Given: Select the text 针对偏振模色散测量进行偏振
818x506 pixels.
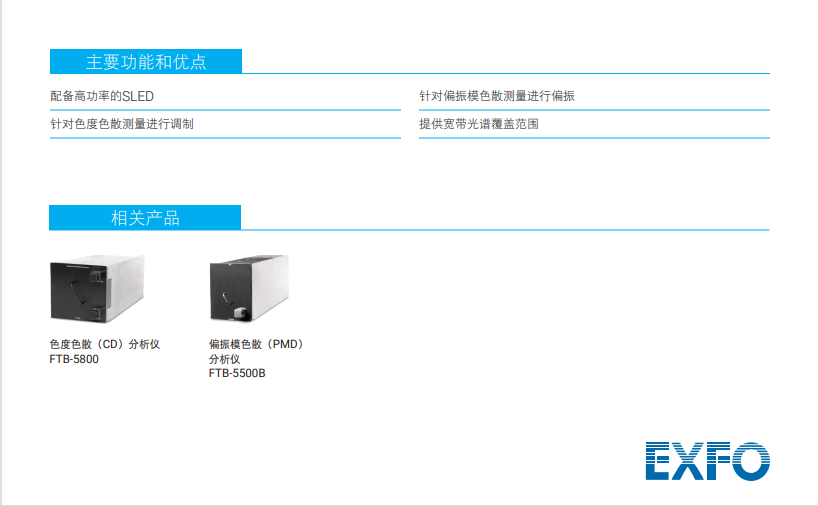Looking at the screenshot, I should (497, 95).
